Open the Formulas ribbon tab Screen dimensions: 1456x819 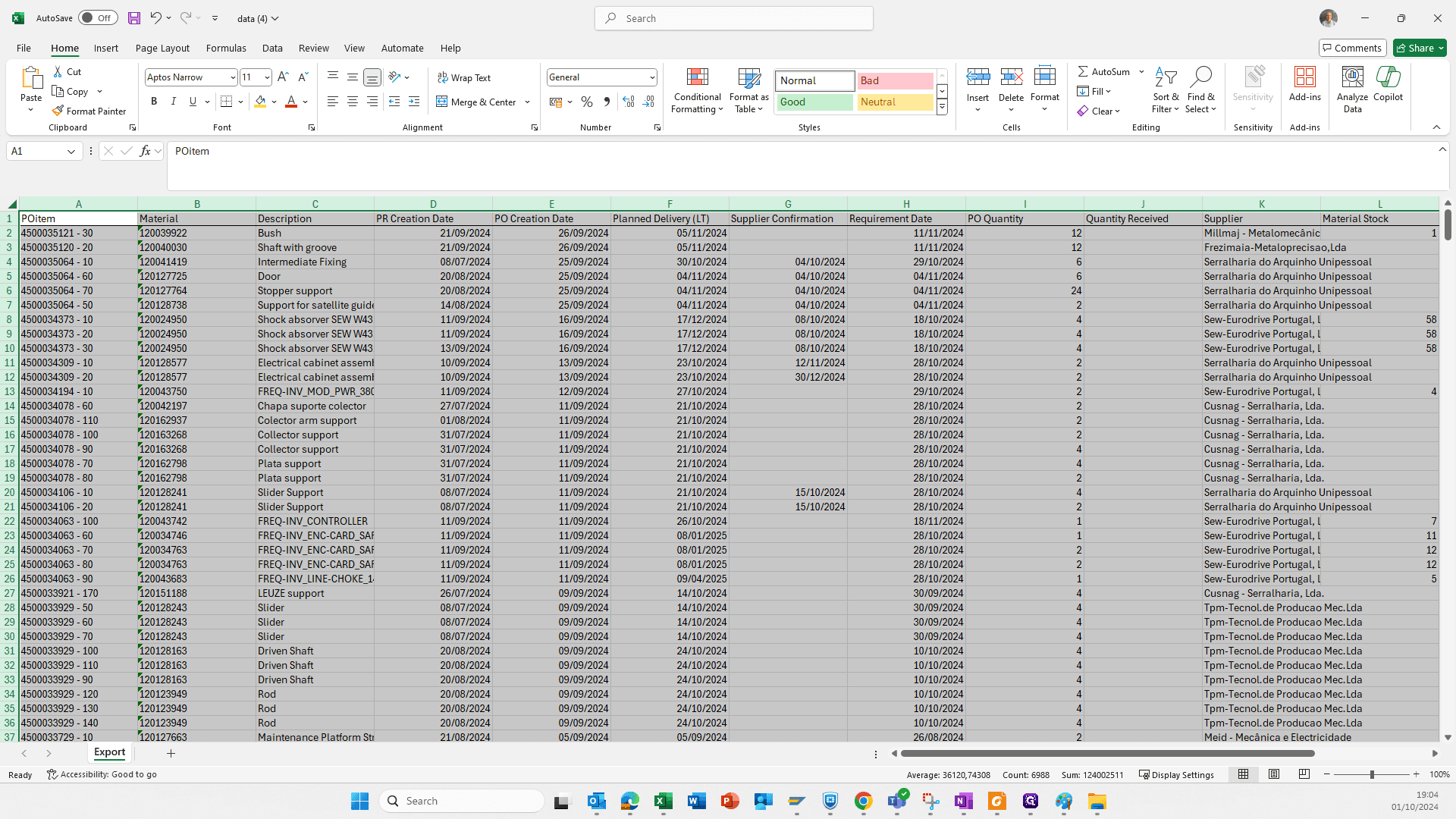[226, 48]
